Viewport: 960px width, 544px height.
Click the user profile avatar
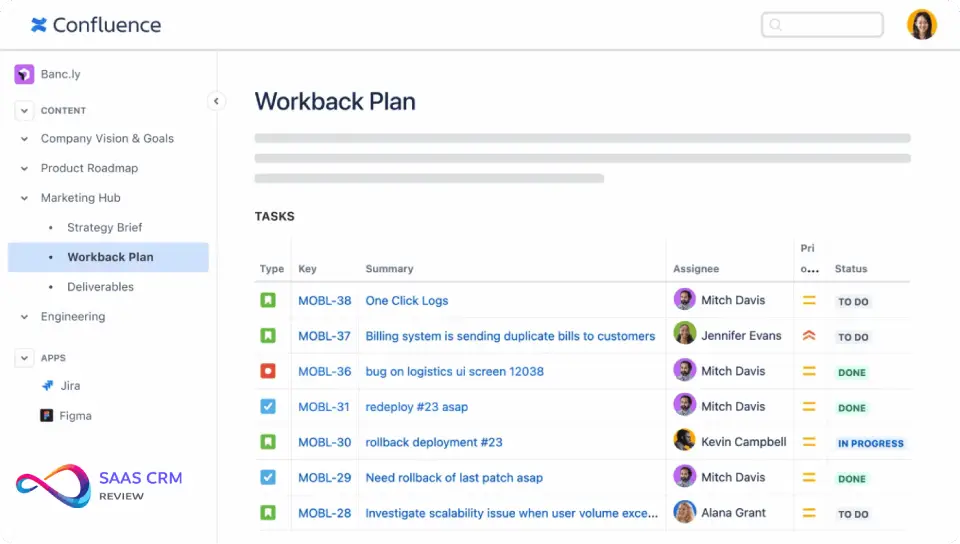point(921,25)
